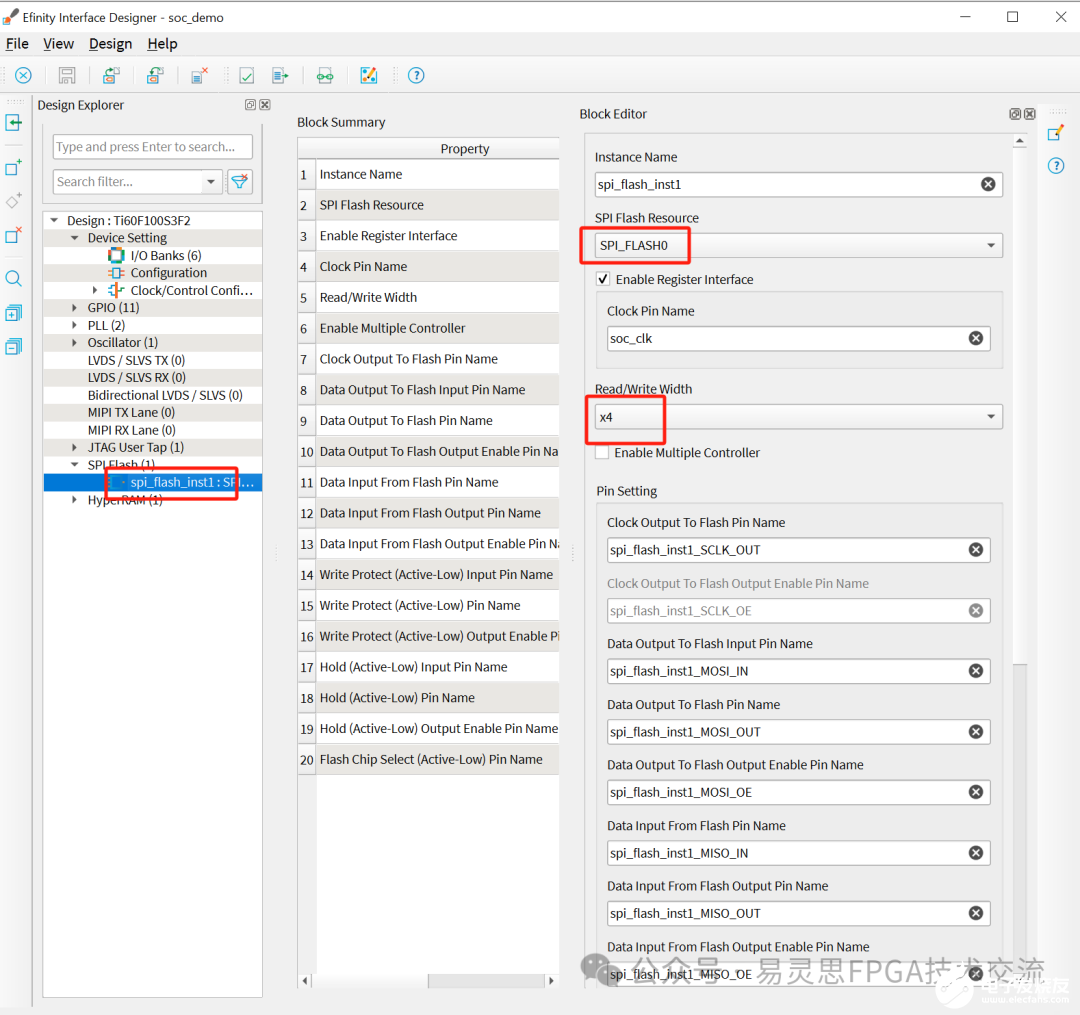
Task: Open the Design menu
Action: click(x=110, y=44)
